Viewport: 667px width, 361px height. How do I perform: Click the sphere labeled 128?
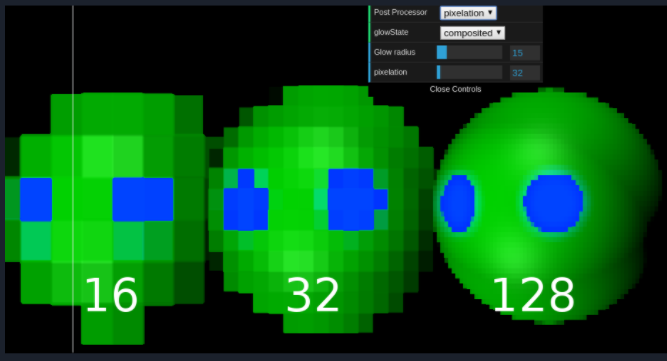click(549, 206)
